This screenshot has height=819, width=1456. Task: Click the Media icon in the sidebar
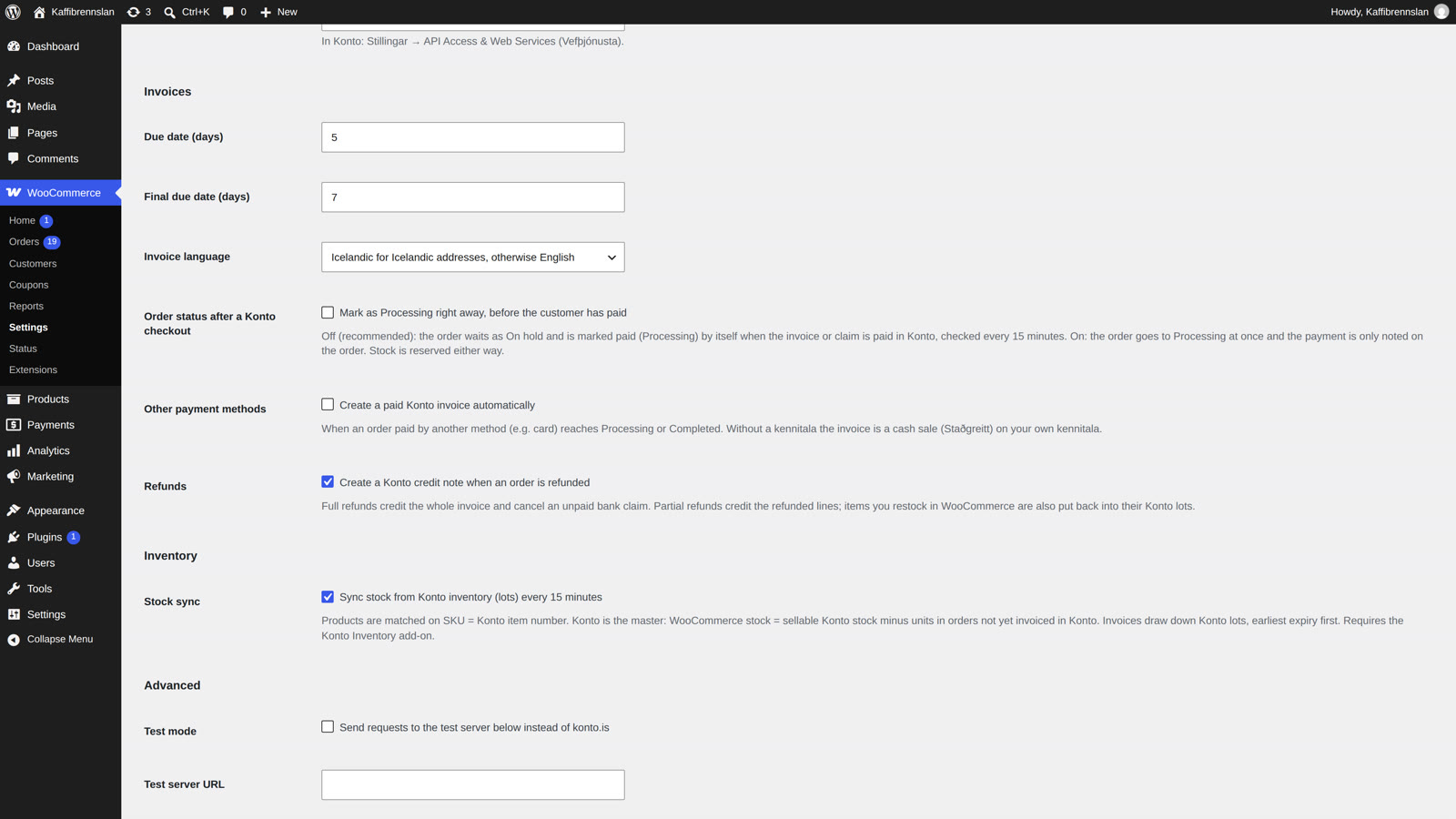point(14,106)
